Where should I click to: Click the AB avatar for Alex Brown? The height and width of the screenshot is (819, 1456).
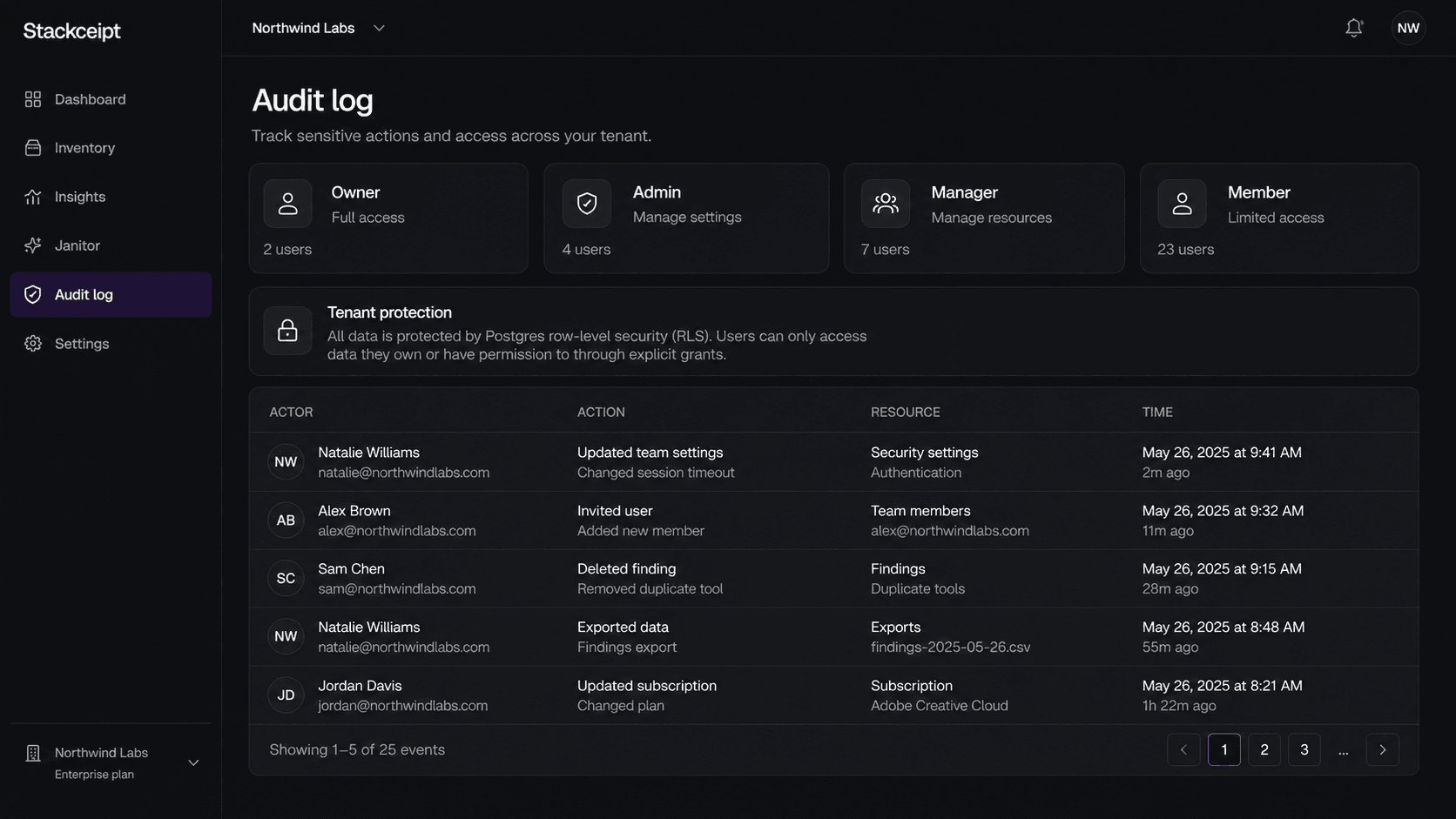pyautogui.click(x=286, y=520)
